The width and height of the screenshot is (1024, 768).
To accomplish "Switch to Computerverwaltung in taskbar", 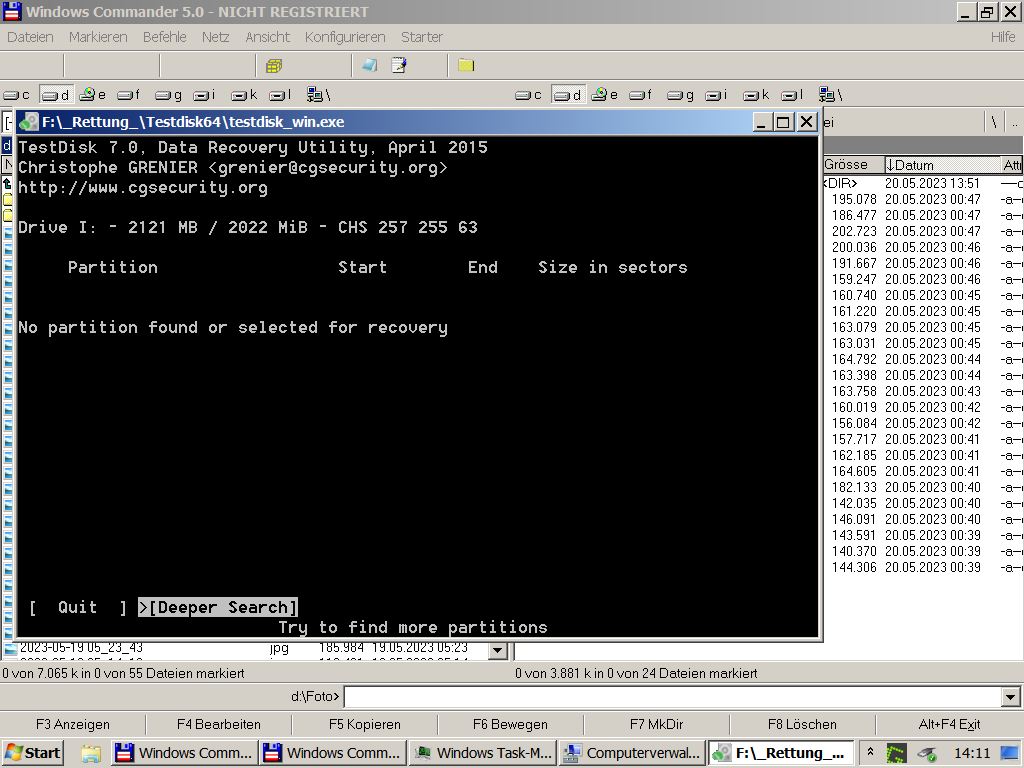I will click(632, 753).
